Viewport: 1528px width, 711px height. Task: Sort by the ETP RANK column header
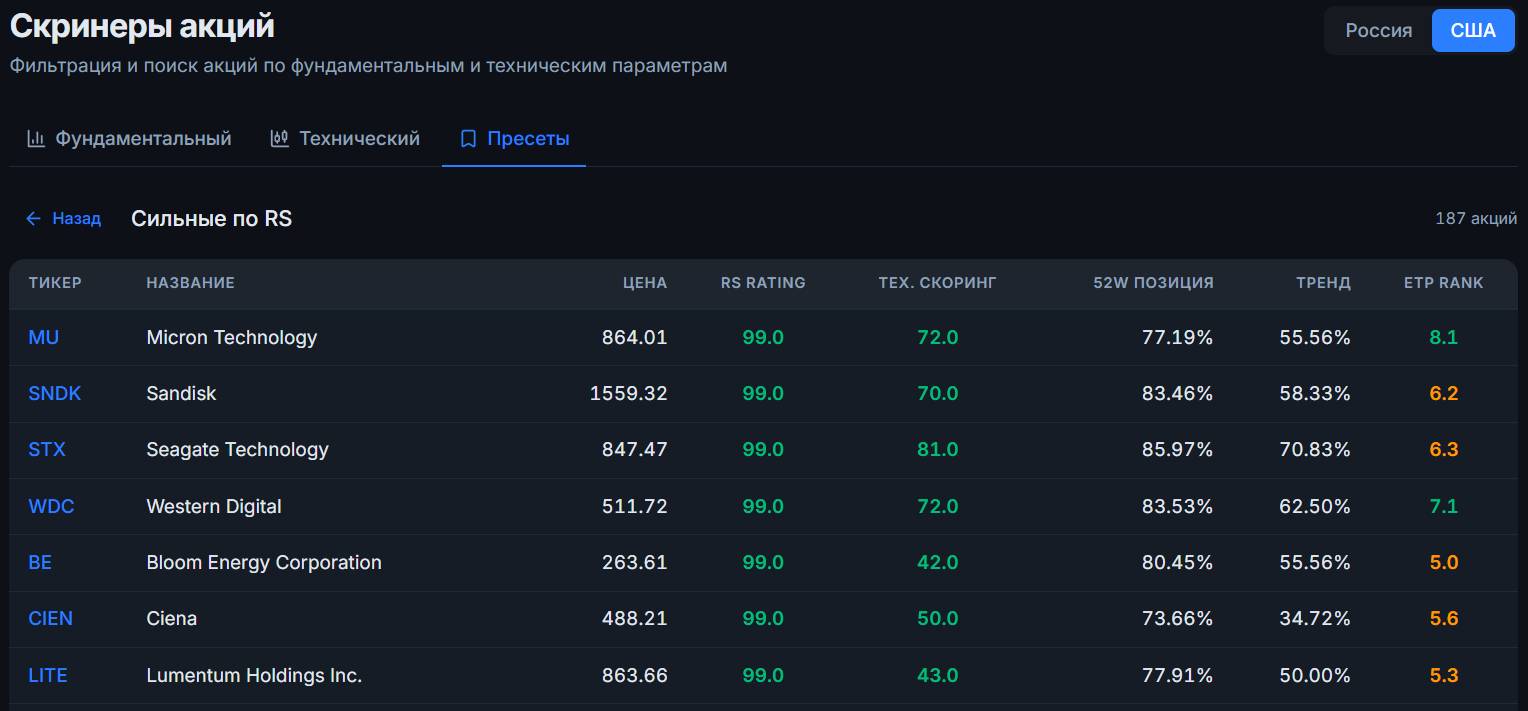pyautogui.click(x=1444, y=283)
